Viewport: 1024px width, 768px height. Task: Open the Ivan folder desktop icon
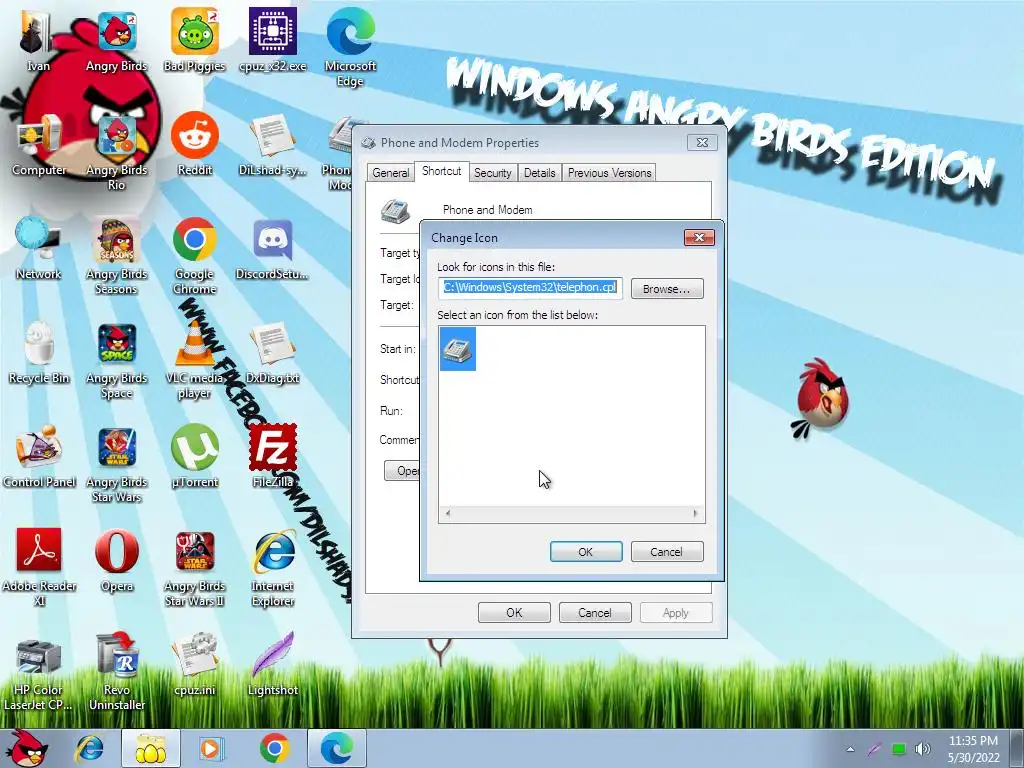(38, 40)
